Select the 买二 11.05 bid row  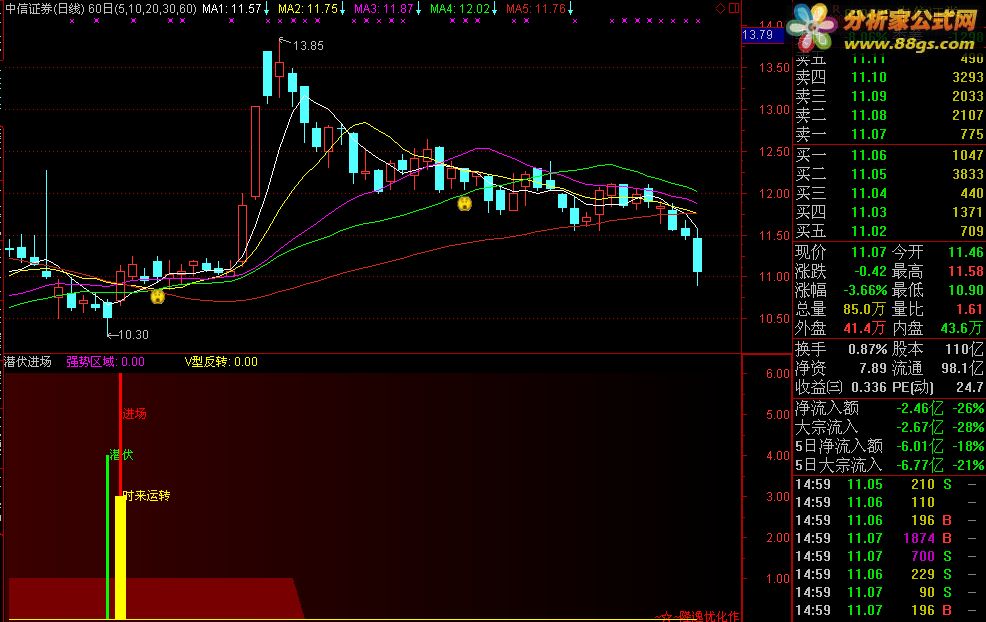click(889, 174)
